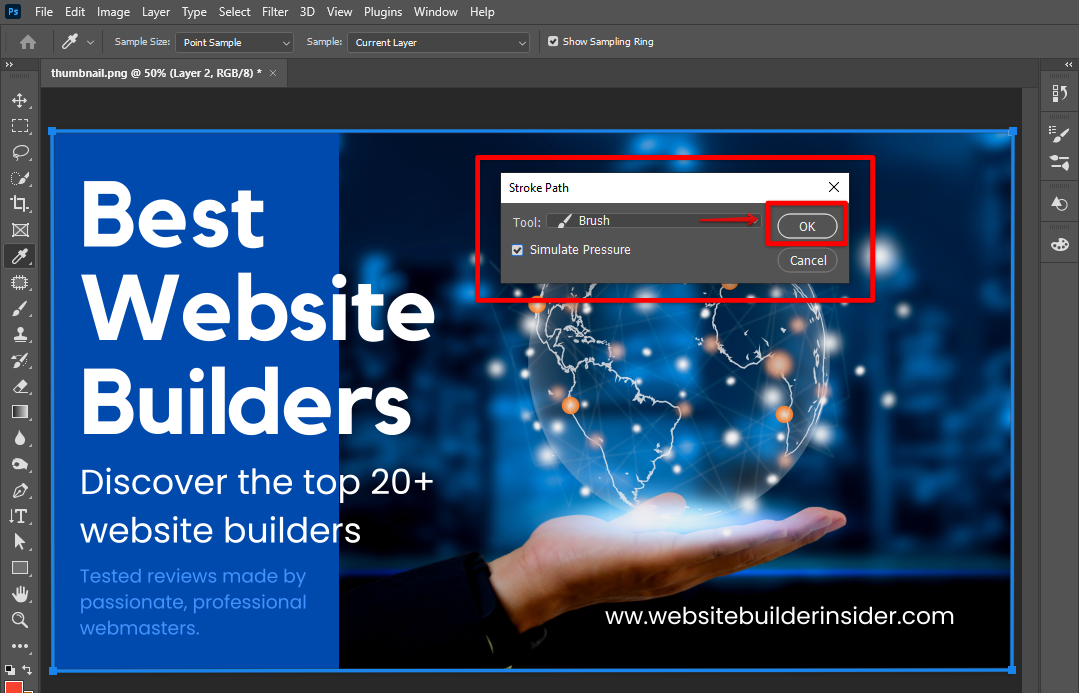Select the Lasso tool
Image resolution: width=1079 pixels, height=693 pixels.
click(19, 153)
